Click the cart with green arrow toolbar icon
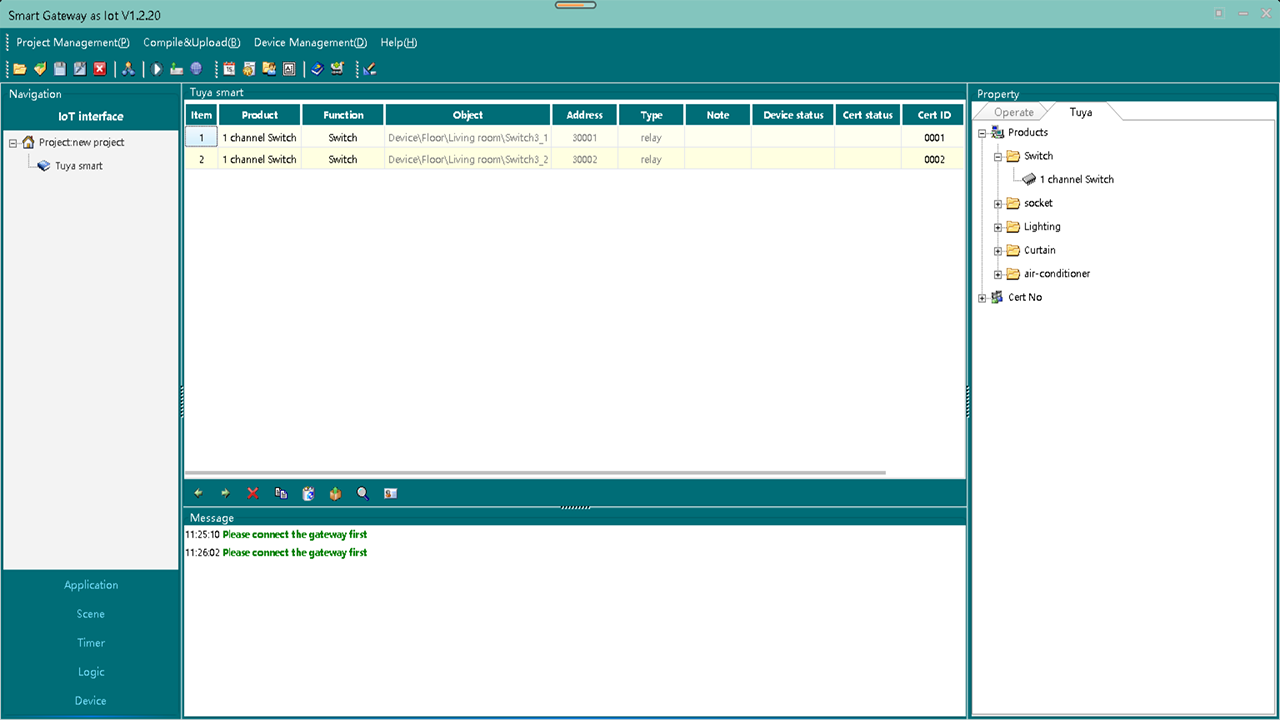 pyautogui.click(x=337, y=69)
